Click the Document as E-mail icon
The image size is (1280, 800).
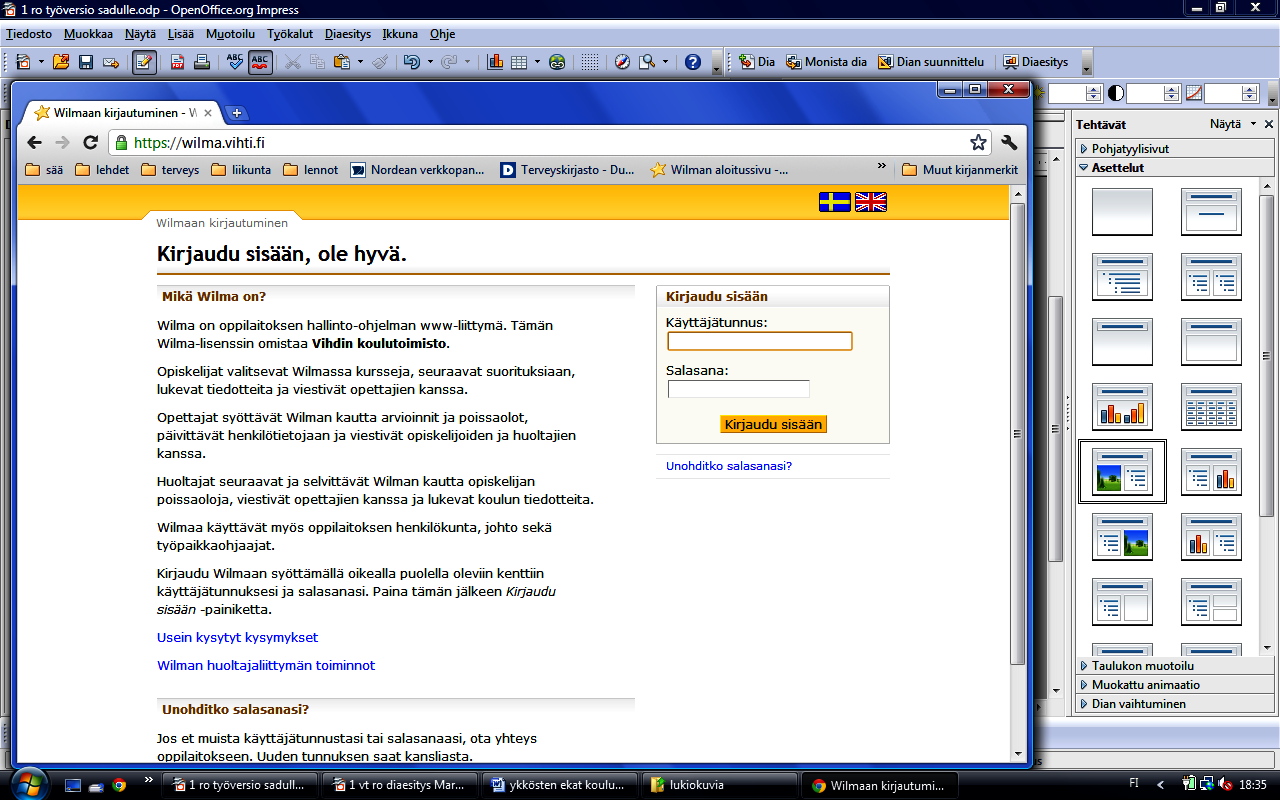click(111, 62)
